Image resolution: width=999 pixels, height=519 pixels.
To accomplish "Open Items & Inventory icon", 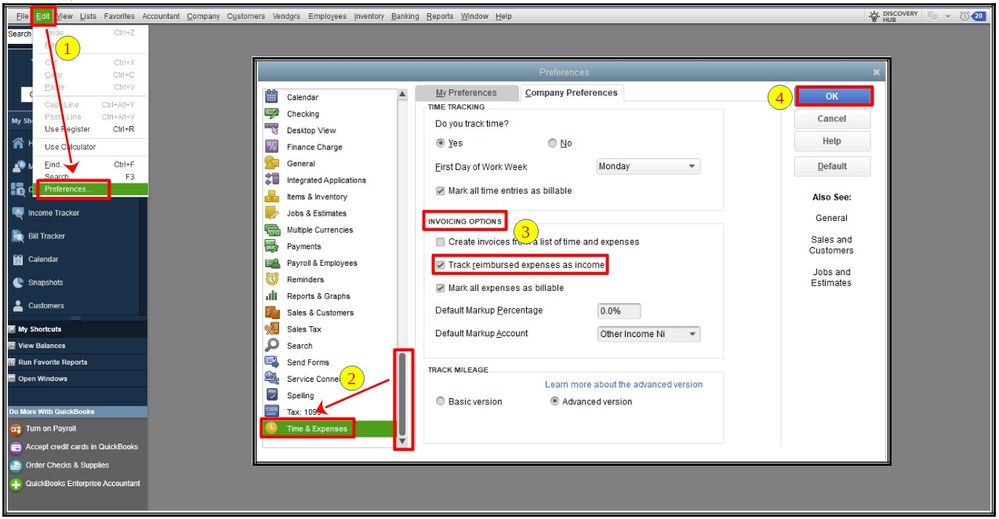I will click(x=271, y=196).
